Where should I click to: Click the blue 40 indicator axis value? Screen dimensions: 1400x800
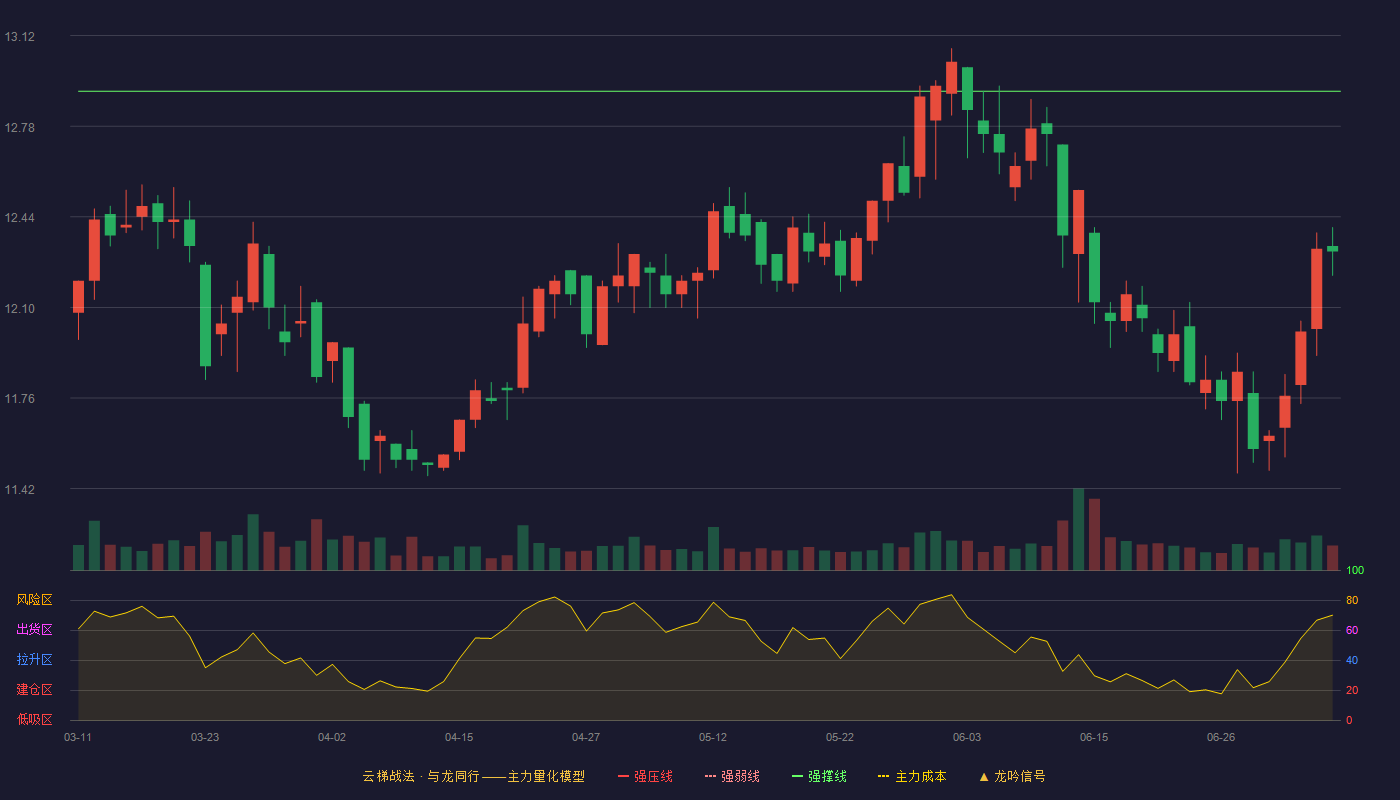[x=1352, y=661]
